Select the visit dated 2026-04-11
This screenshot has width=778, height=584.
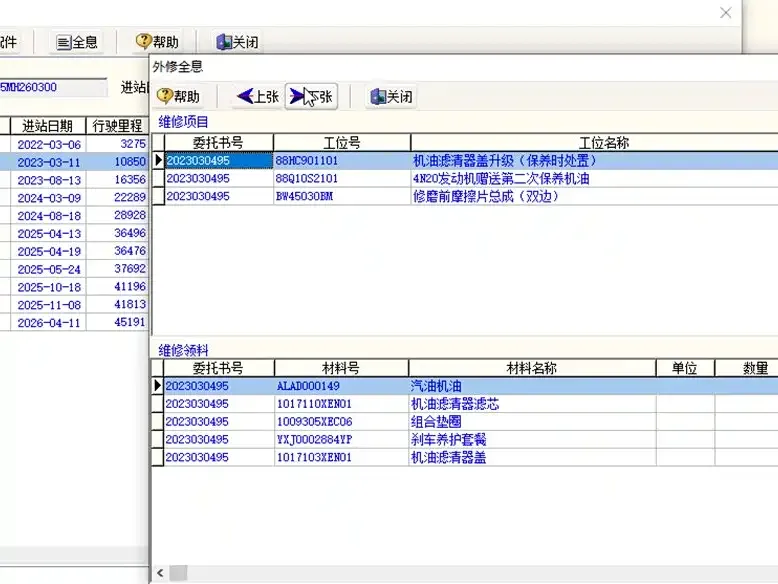point(74,323)
